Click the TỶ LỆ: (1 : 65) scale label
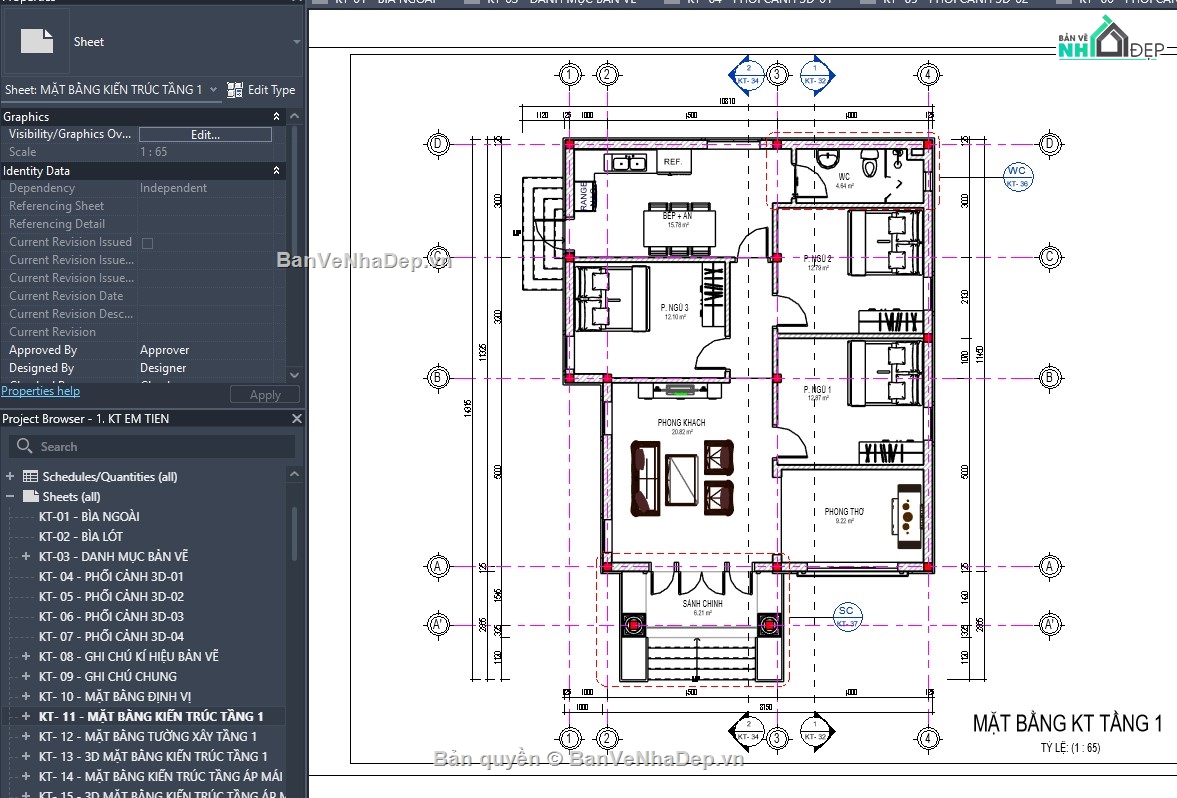 [1070, 748]
